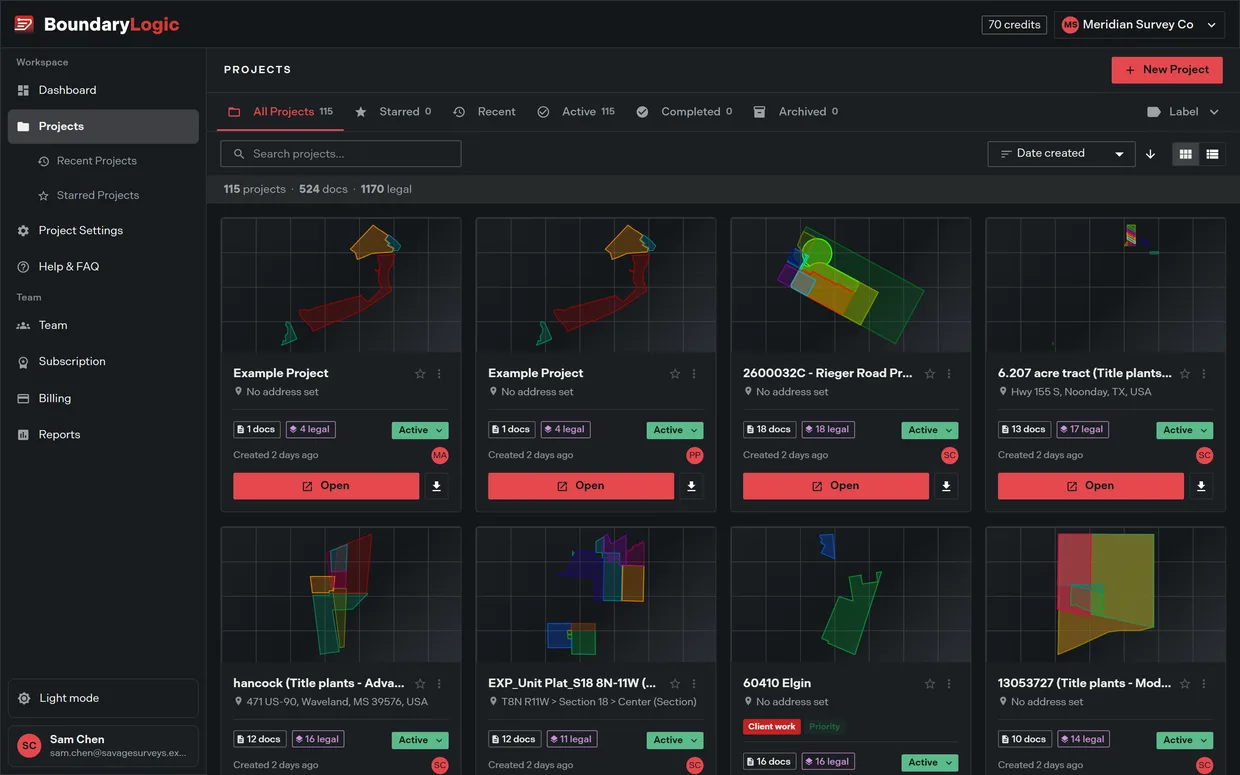Open the Date created sort dropdown
1240x775 pixels.
tap(1062, 154)
